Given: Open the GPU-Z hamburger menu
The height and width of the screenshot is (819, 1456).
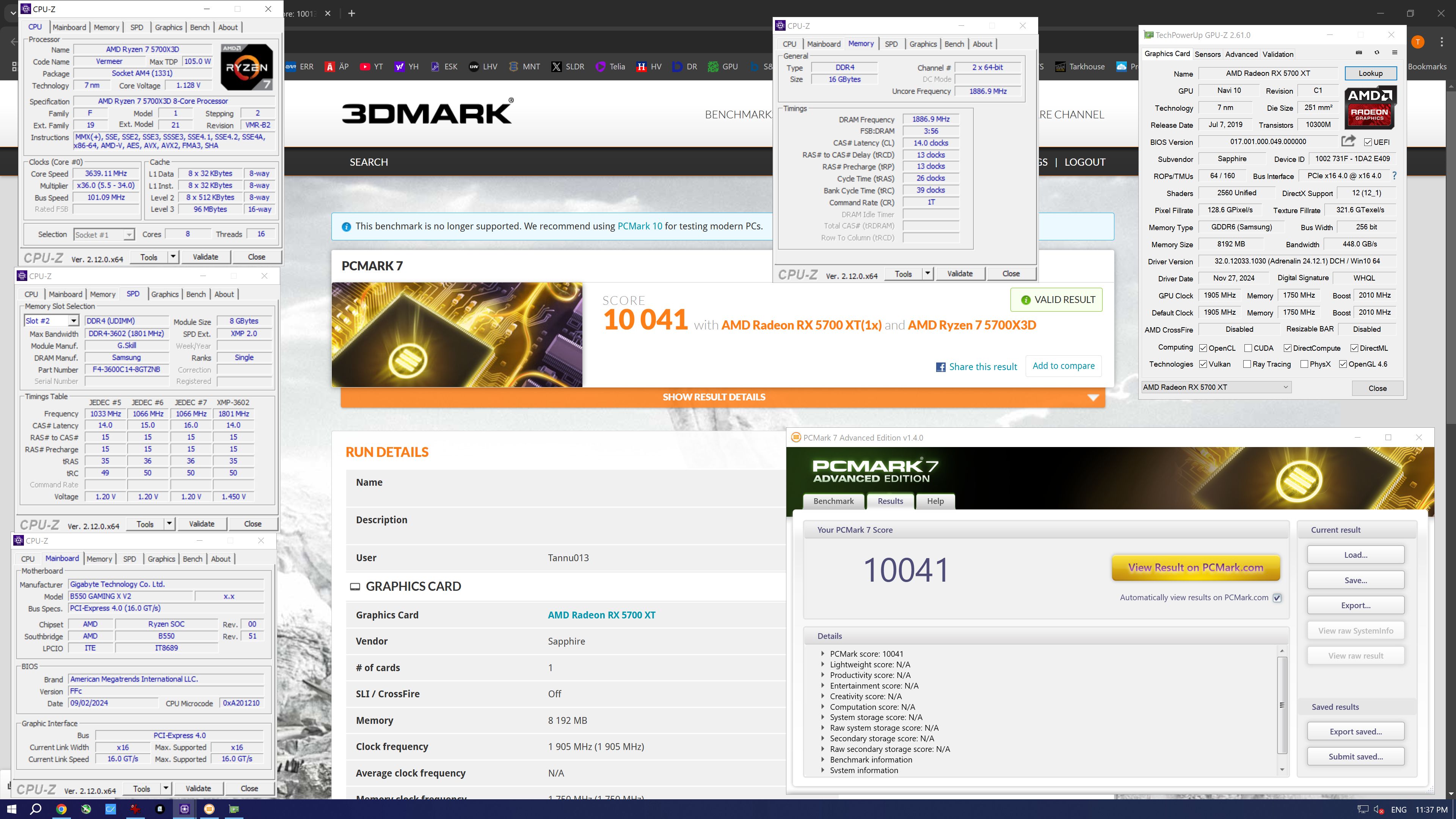Looking at the screenshot, I should (x=1395, y=53).
